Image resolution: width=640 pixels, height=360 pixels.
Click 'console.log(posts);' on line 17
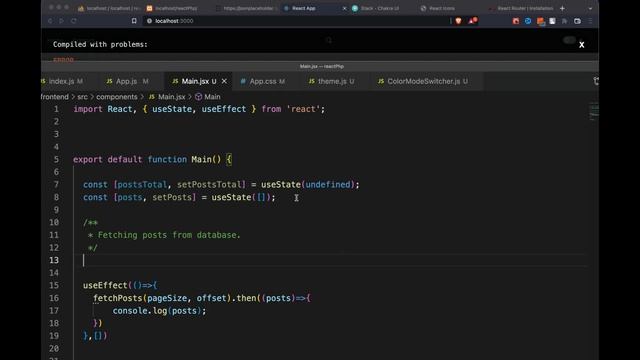coord(160,311)
